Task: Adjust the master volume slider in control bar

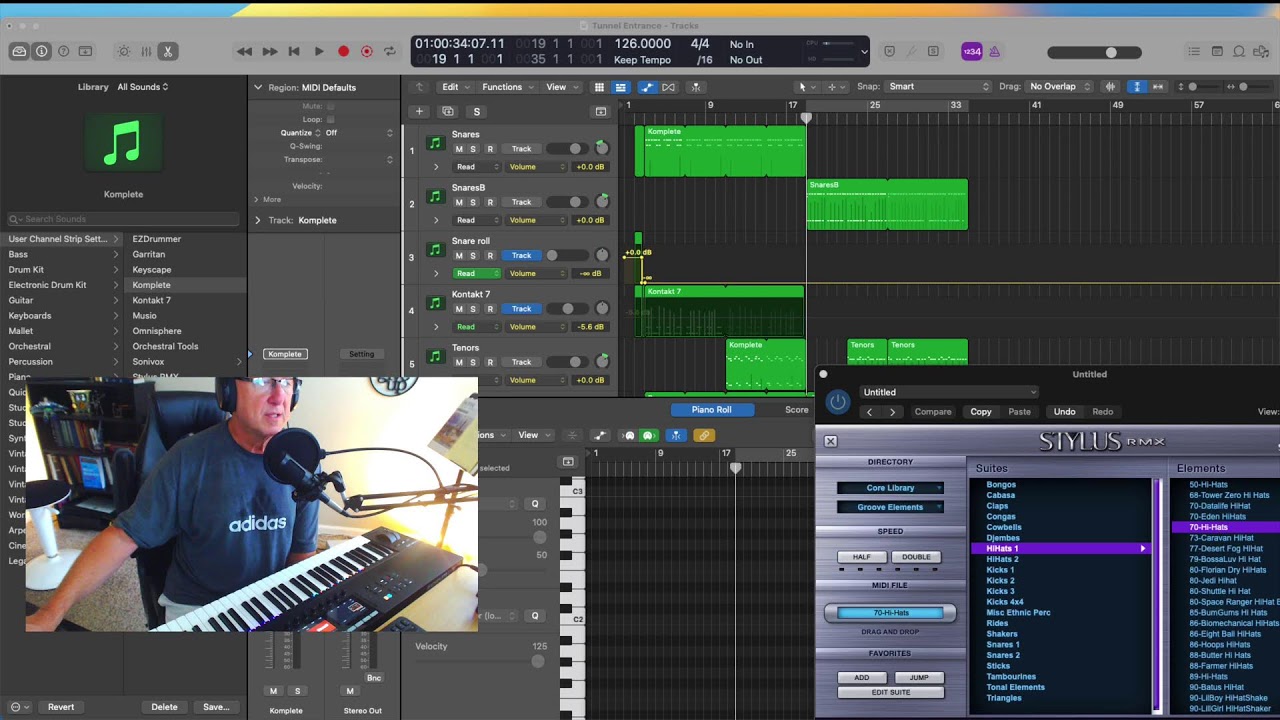Action: (x=1097, y=52)
